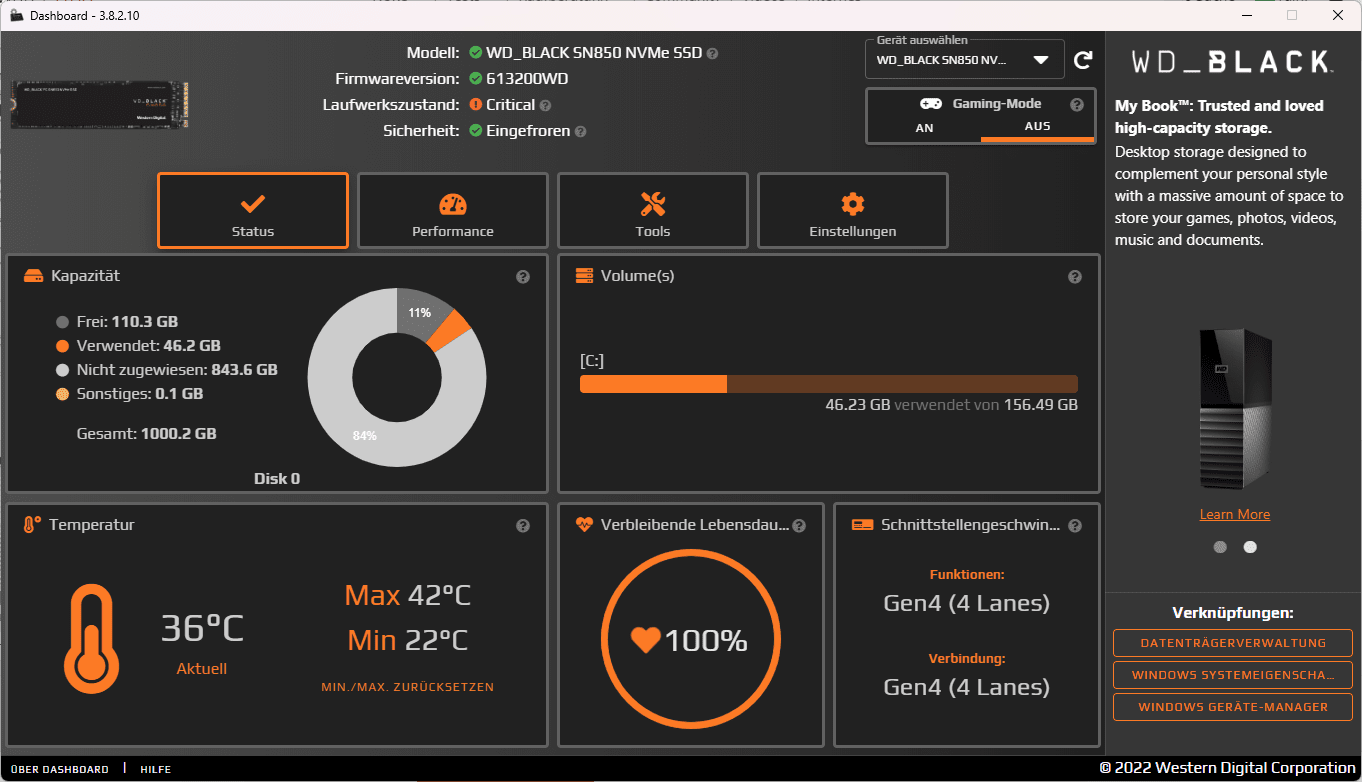The image size is (1362, 782).
Task: Open the Performance tab
Action: click(x=453, y=210)
